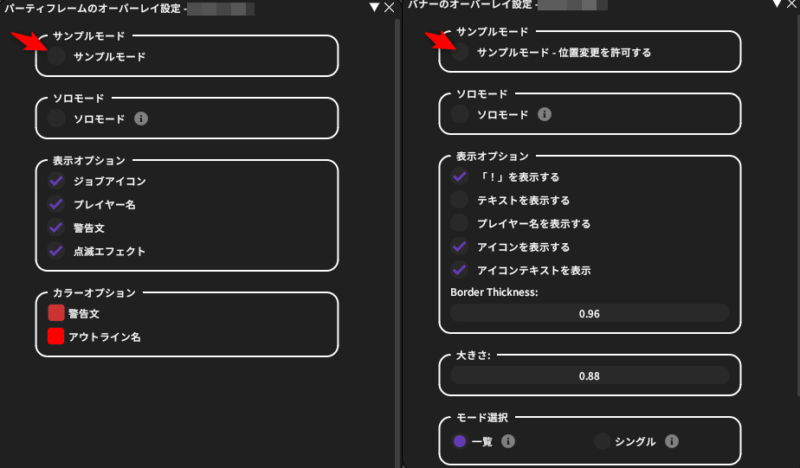This screenshot has height=468, width=800.
Task: Click info icon beside right panel ソロモード
Action: [x=544, y=114]
